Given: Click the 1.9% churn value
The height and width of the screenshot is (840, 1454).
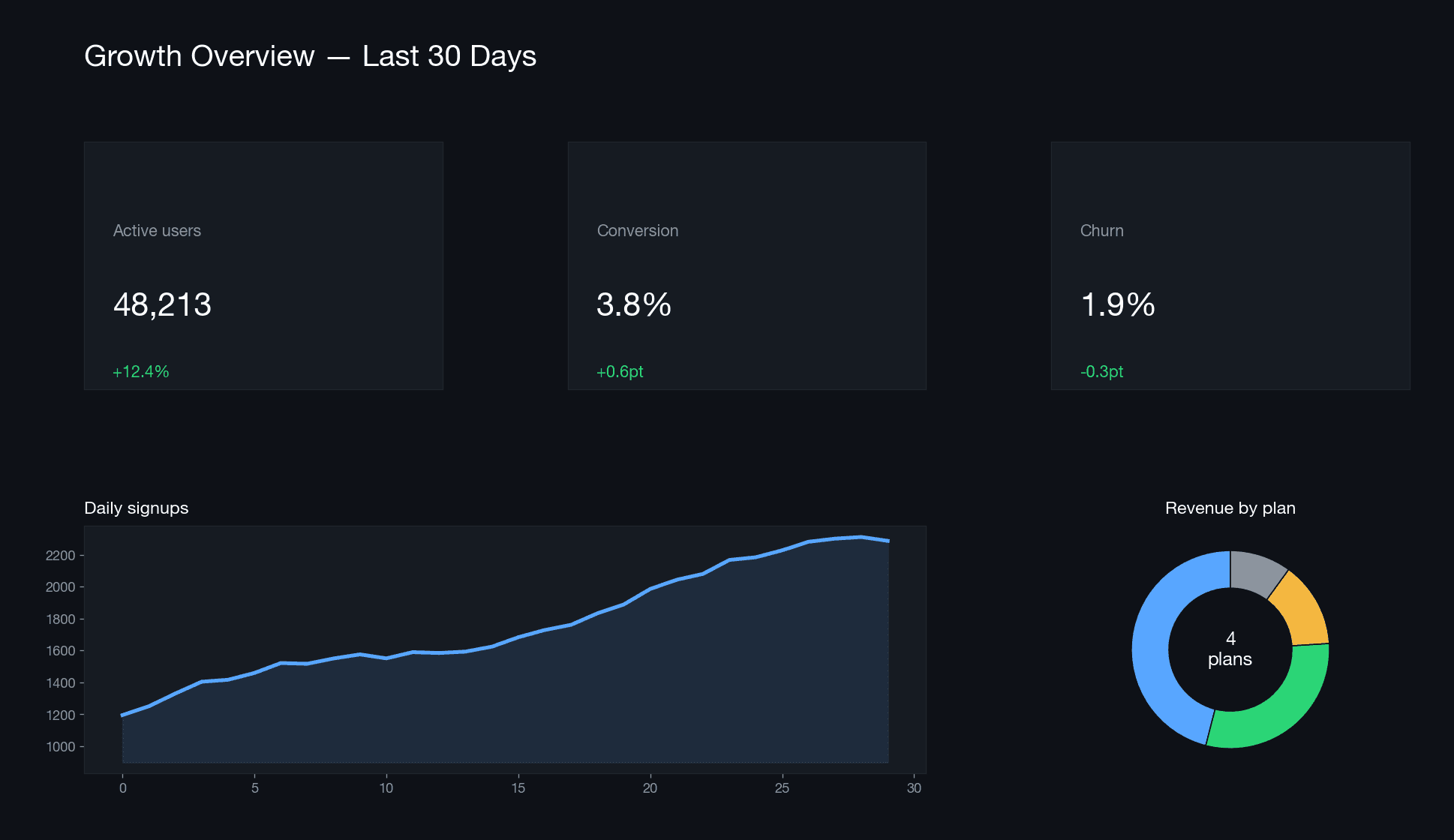Looking at the screenshot, I should point(1118,304).
